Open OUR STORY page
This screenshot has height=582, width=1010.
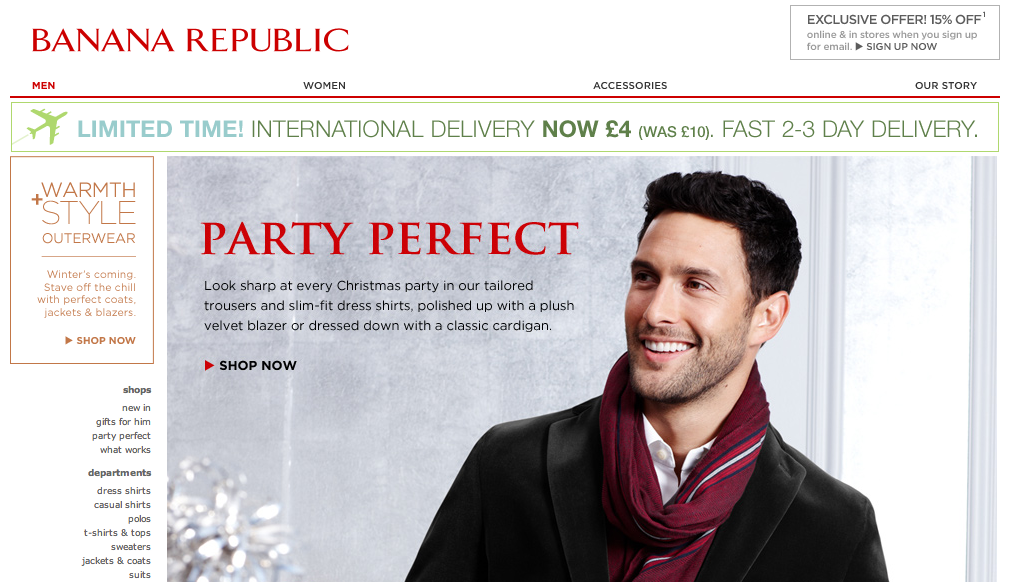click(946, 86)
